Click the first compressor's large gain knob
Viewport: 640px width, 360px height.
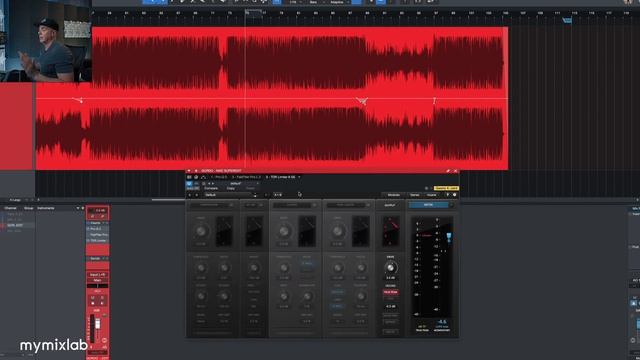(201, 231)
